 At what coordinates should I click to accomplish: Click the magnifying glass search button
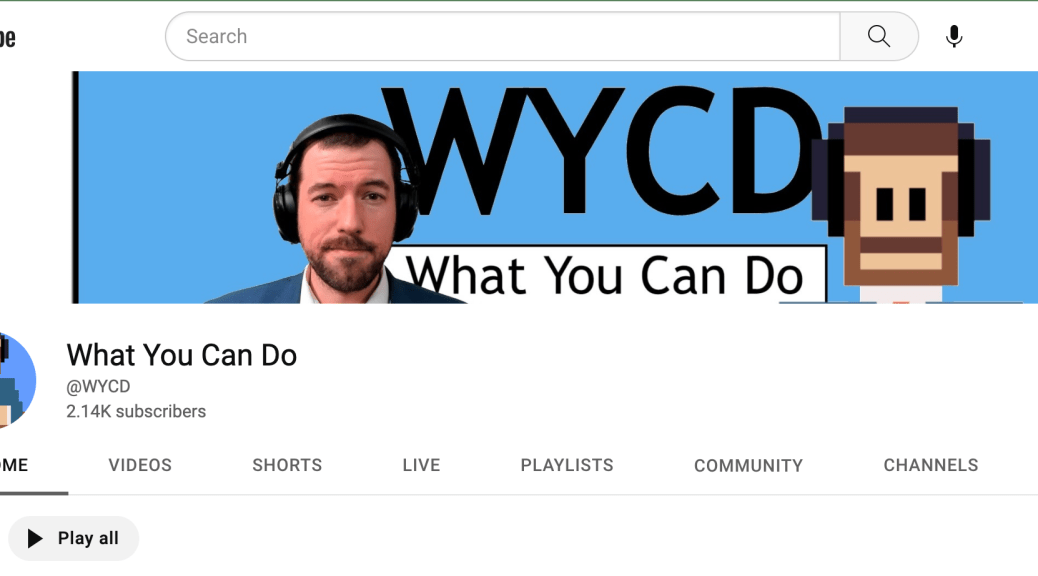click(878, 37)
